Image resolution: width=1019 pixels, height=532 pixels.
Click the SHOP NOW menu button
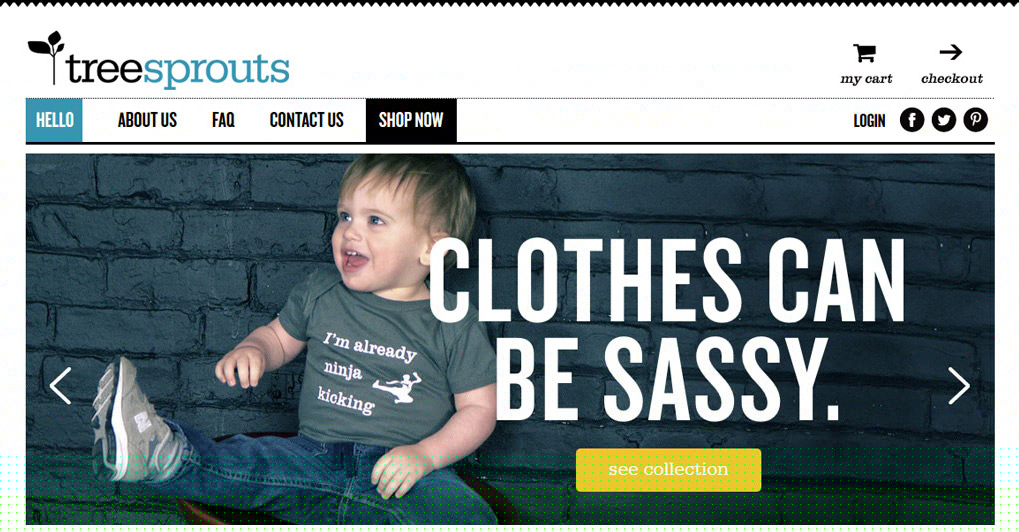[x=411, y=120]
